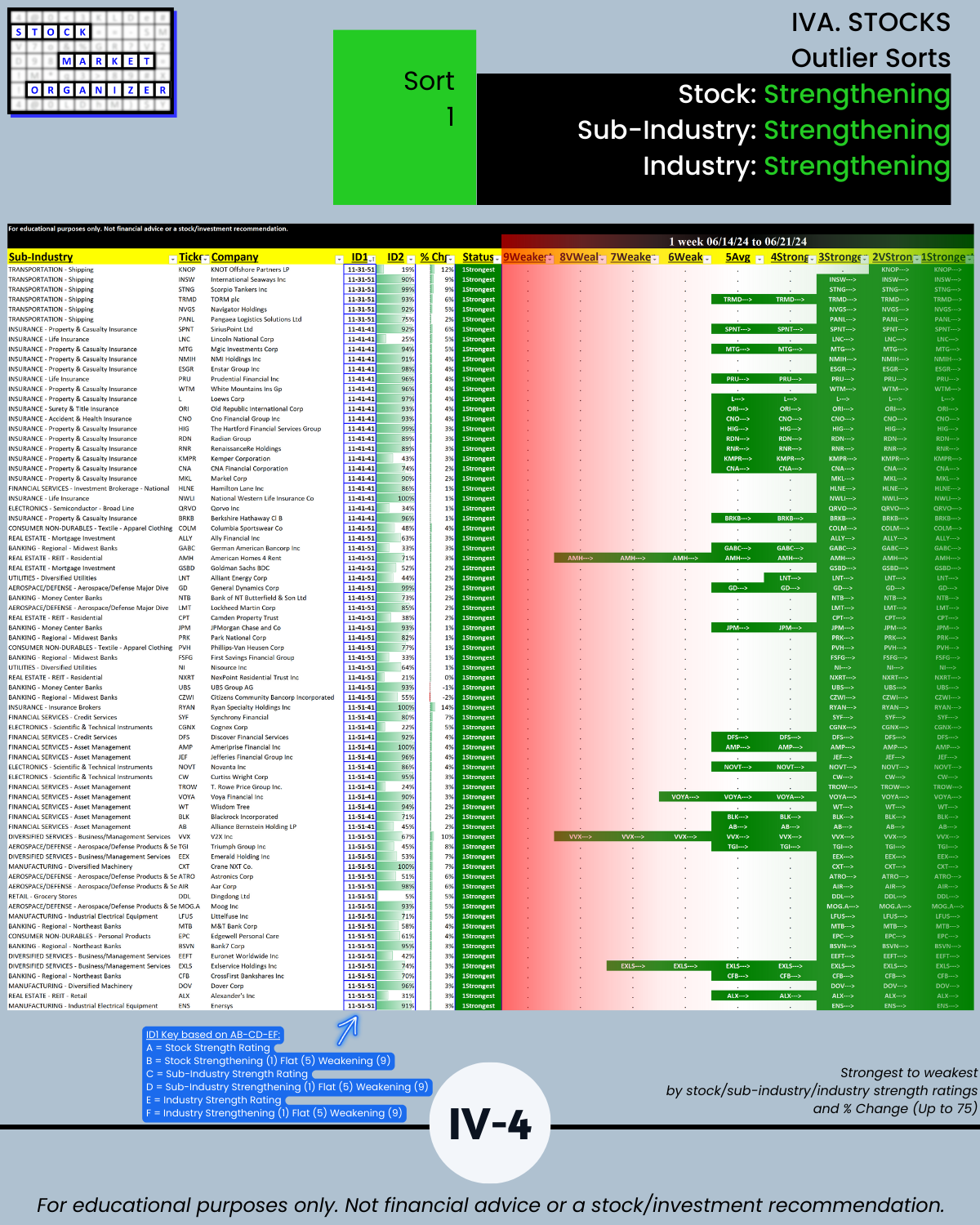Screen dimensions: 980x1225
Task: Select the Loews Corp company cell
Action: coord(276,399)
